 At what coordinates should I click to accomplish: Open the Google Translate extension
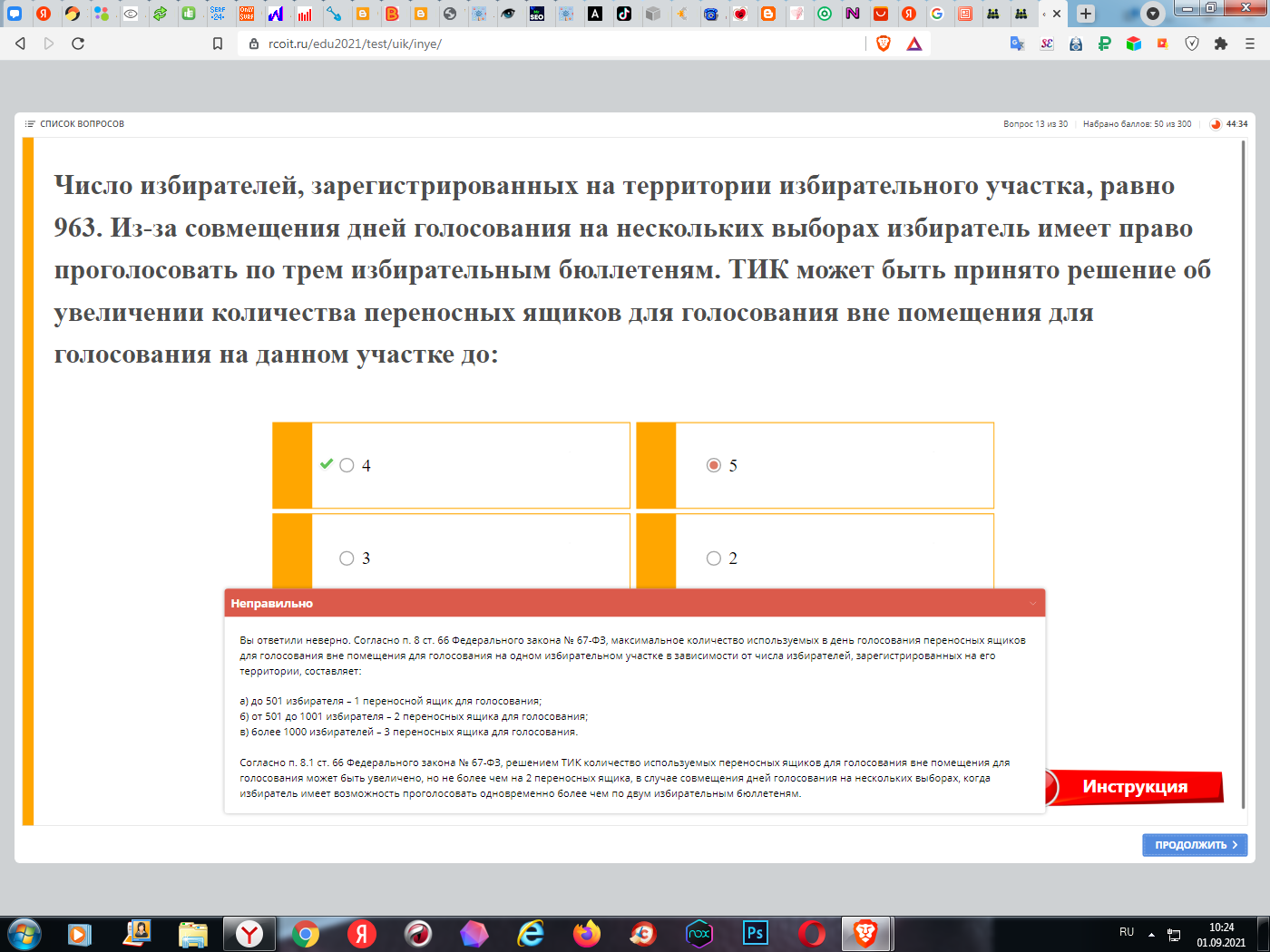coord(1018,44)
